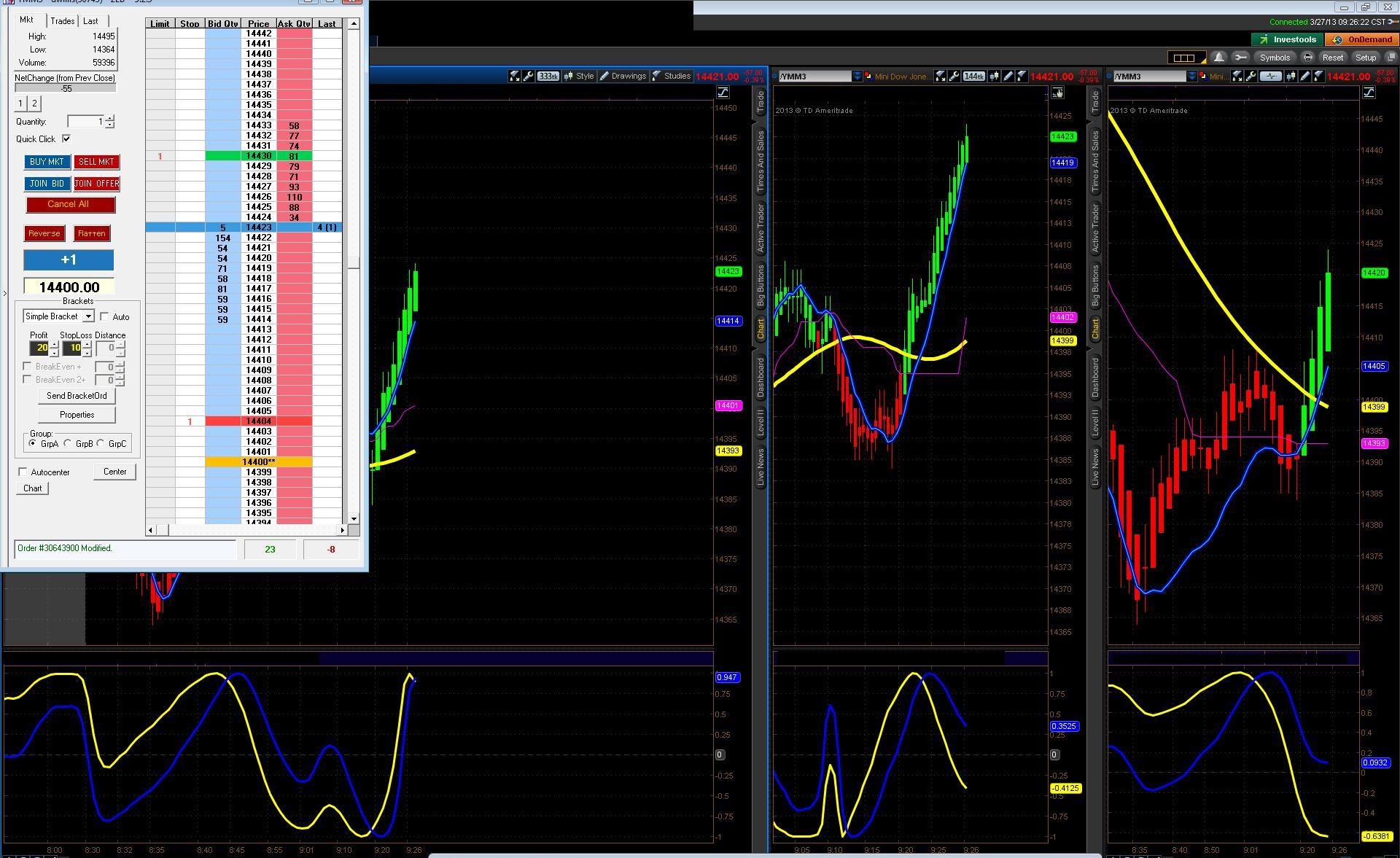
Task: Enable the Auto bracket checkbox
Action: (105, 316)
